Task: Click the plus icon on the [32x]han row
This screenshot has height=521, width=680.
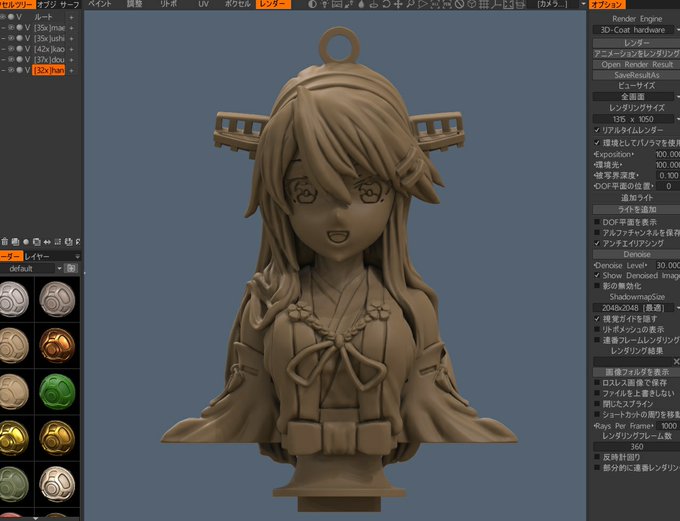Action: [x=72, y=70]
